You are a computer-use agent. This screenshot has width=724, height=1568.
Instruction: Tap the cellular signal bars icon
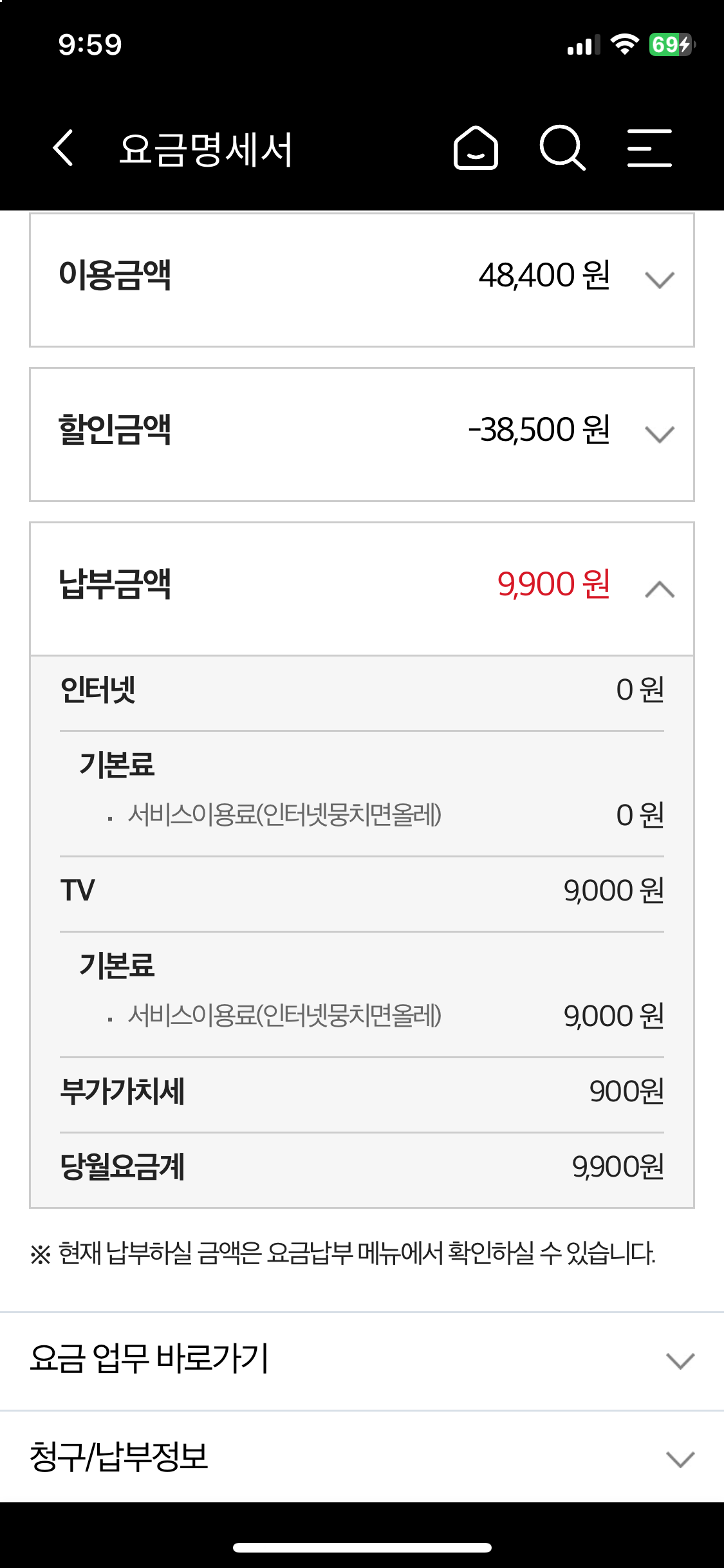pos(583,45)
